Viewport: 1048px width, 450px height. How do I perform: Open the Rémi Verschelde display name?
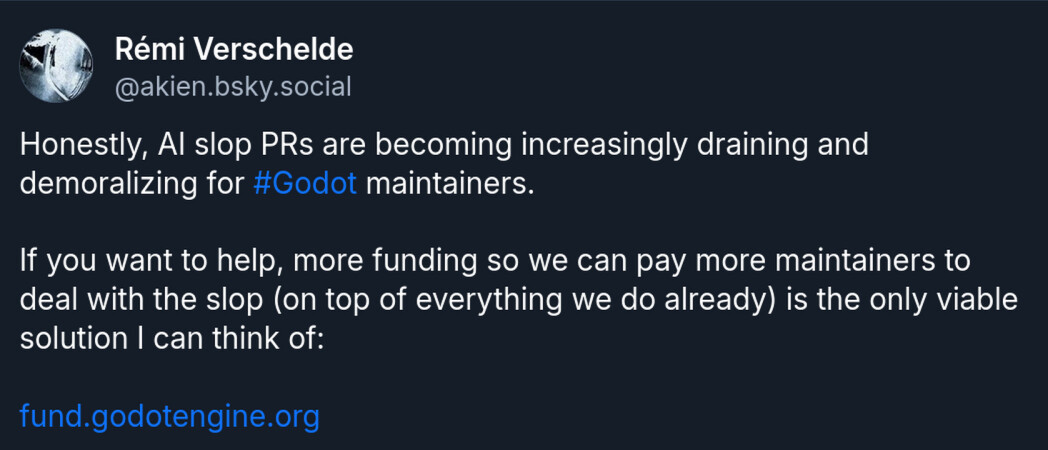click(234, 49)
